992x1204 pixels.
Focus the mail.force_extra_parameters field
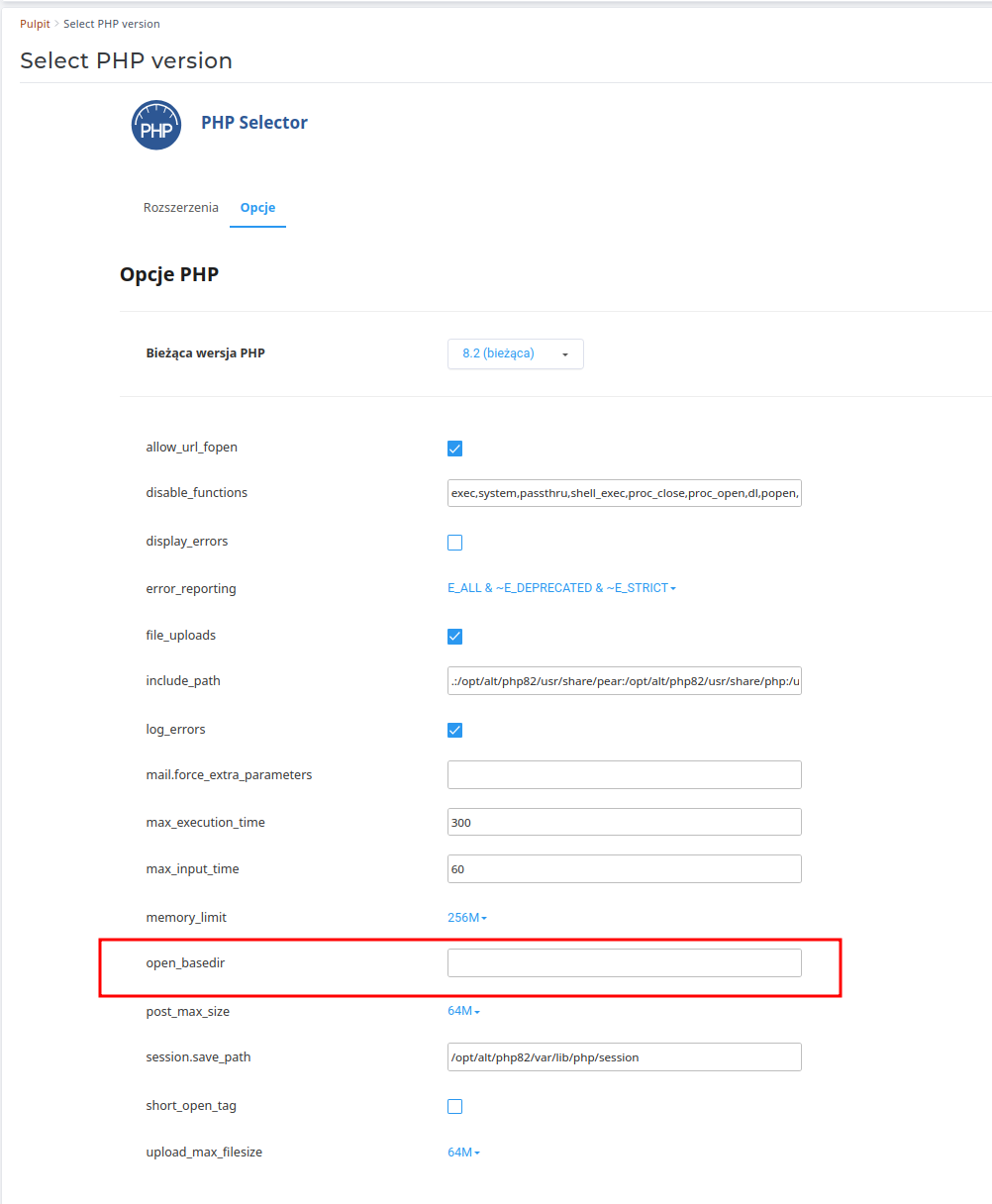click(x=624, y=775)
